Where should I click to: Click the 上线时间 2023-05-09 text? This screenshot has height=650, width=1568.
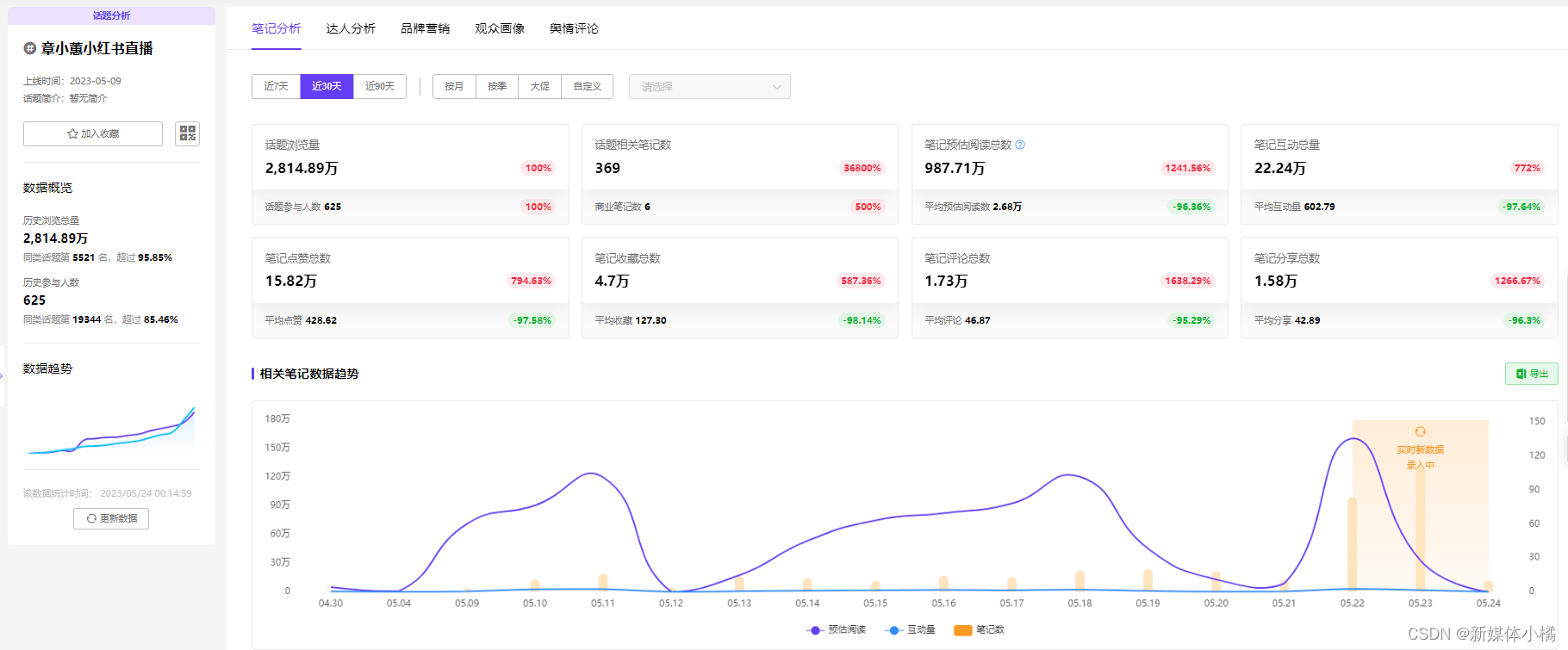tap(72, 81)
